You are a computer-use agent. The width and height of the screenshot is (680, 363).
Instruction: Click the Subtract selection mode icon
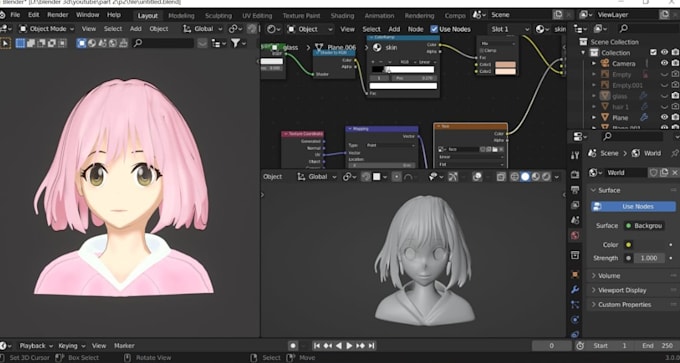coord(42,43)
